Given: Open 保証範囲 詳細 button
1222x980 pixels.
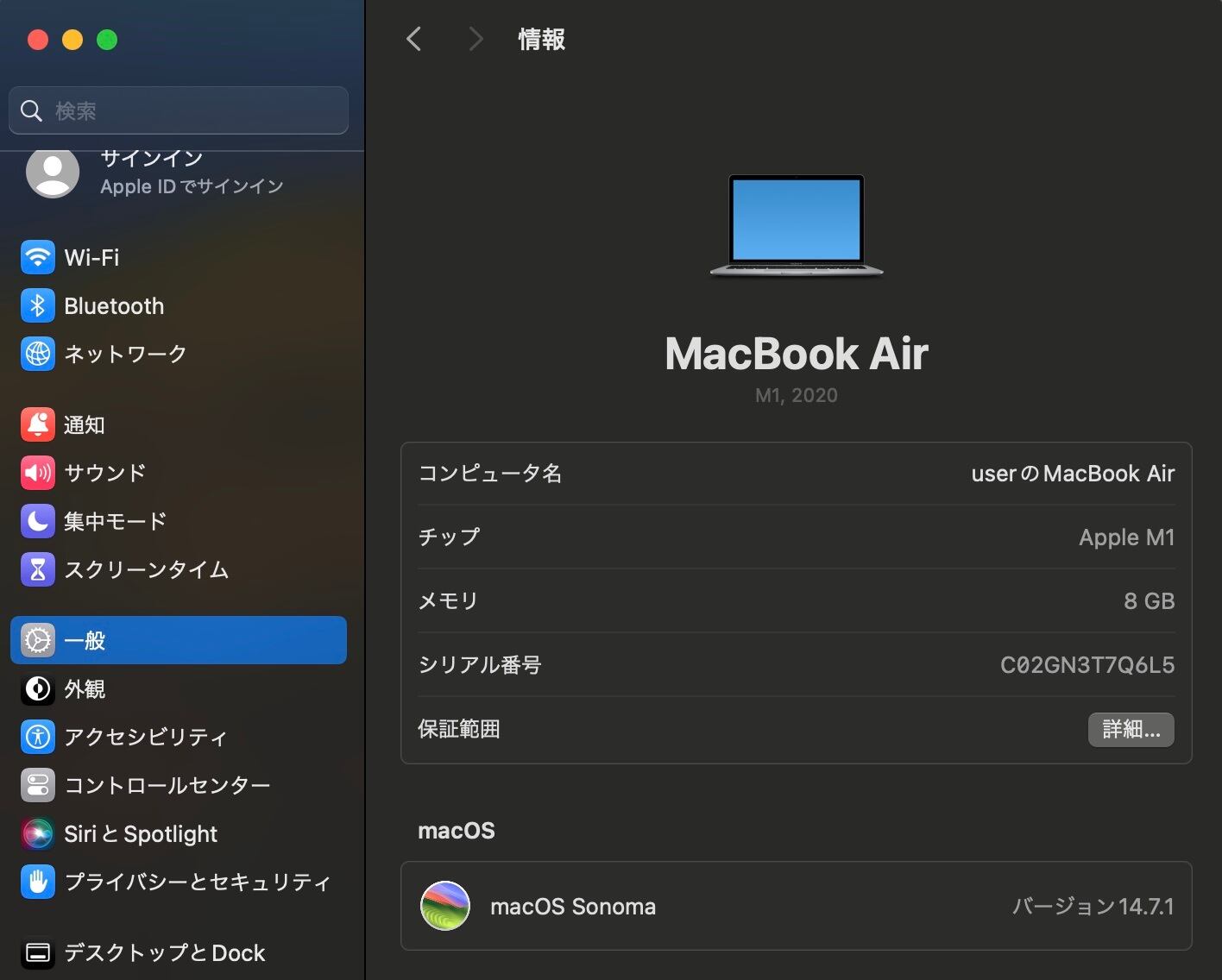Looking at the screenshot, I should tap(1131, 729).
